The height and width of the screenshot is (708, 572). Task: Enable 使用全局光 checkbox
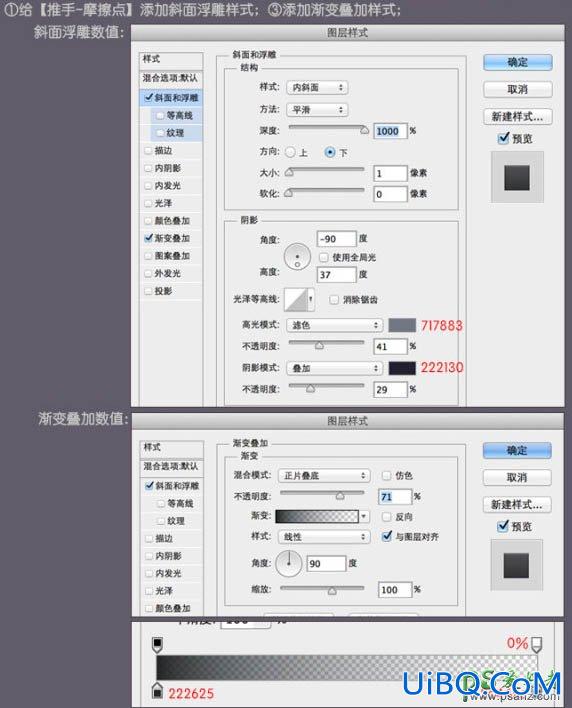(324, 257)
